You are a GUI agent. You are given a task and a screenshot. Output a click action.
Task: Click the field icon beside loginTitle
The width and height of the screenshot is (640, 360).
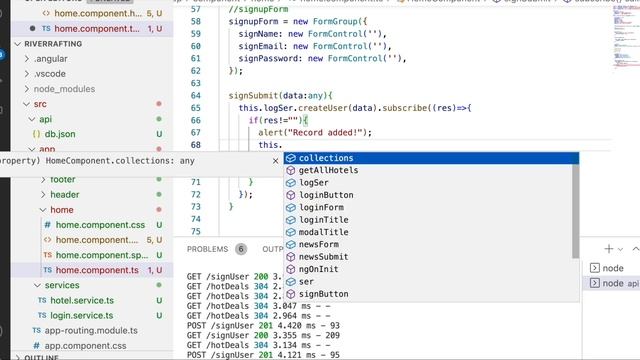tap(291, 220)
